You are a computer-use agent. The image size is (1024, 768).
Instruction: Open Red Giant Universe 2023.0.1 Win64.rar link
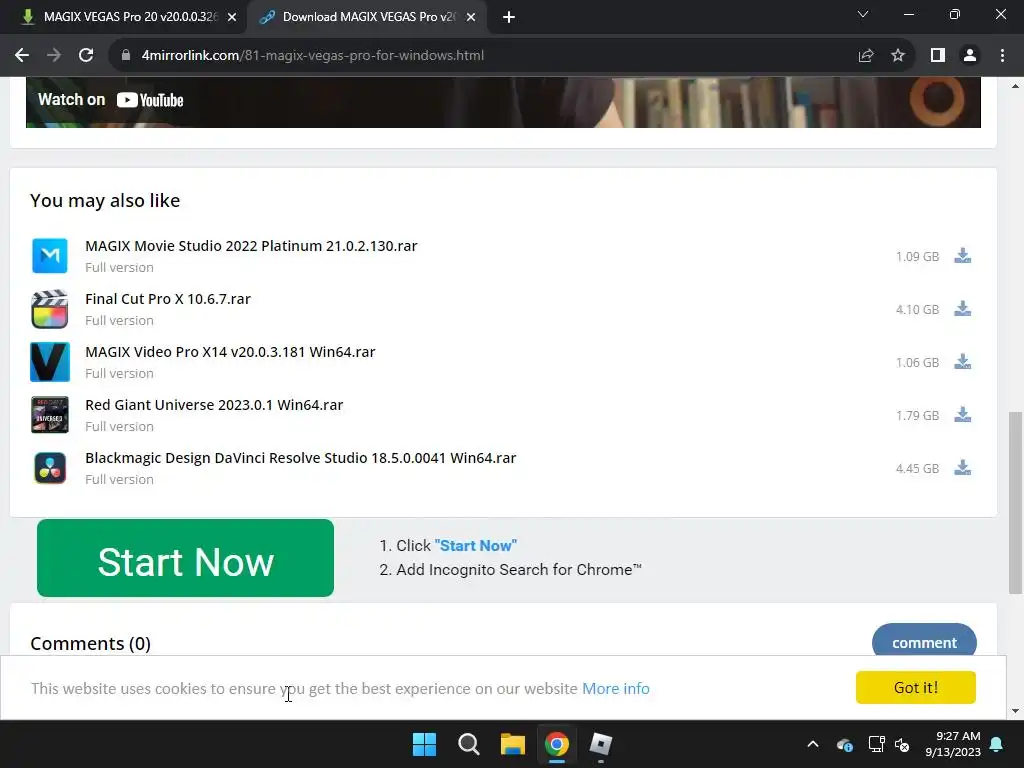[214, 405]
